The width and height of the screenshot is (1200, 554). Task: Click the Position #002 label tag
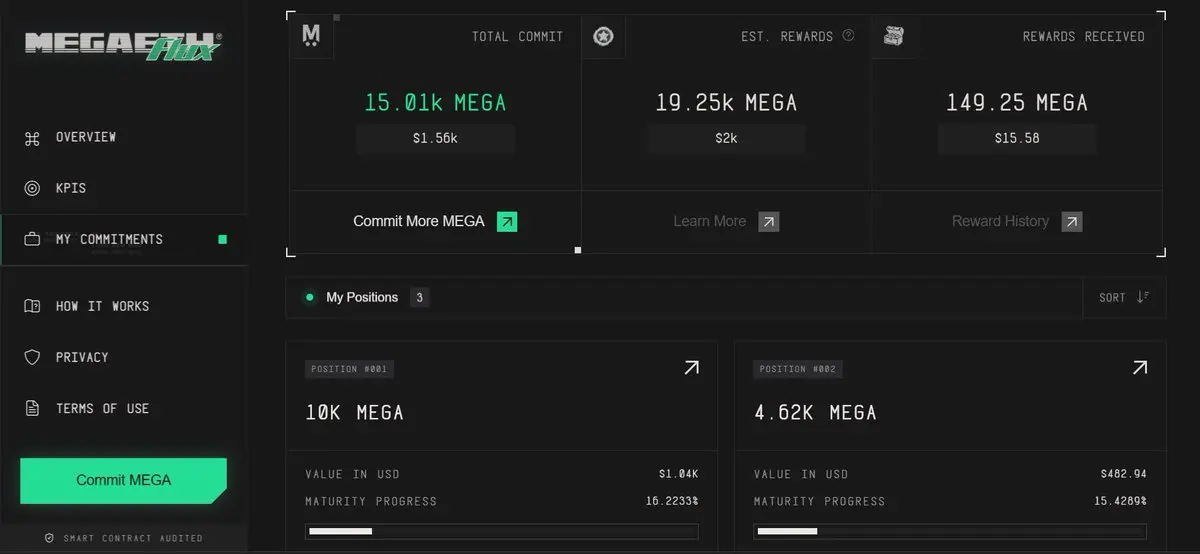[x=798, y=369]
